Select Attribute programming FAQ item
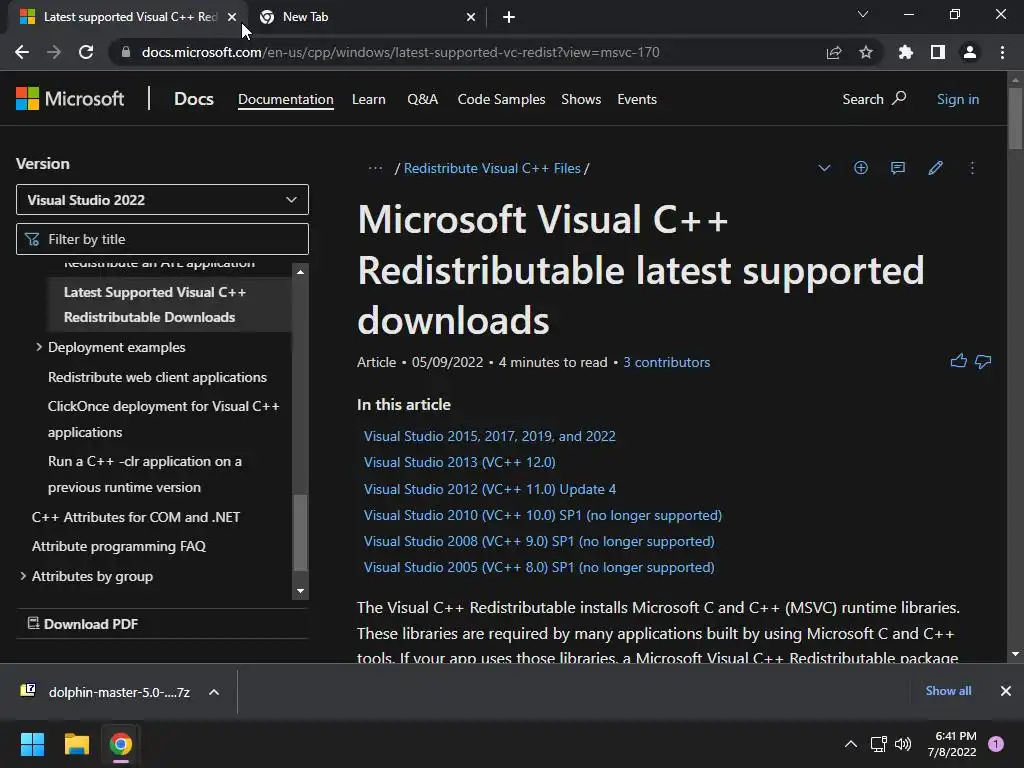This screenshot has width=1024, height=768. [x=118, y=546]
